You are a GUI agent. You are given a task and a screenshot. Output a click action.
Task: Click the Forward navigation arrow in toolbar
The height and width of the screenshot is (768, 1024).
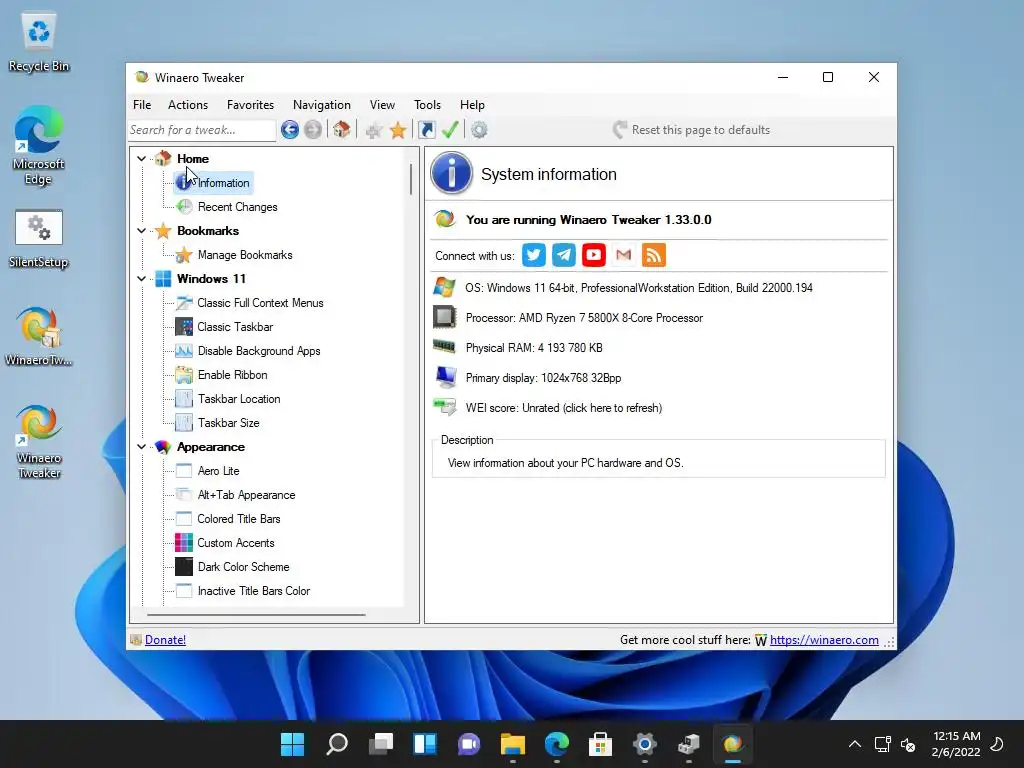coord(313,130)
